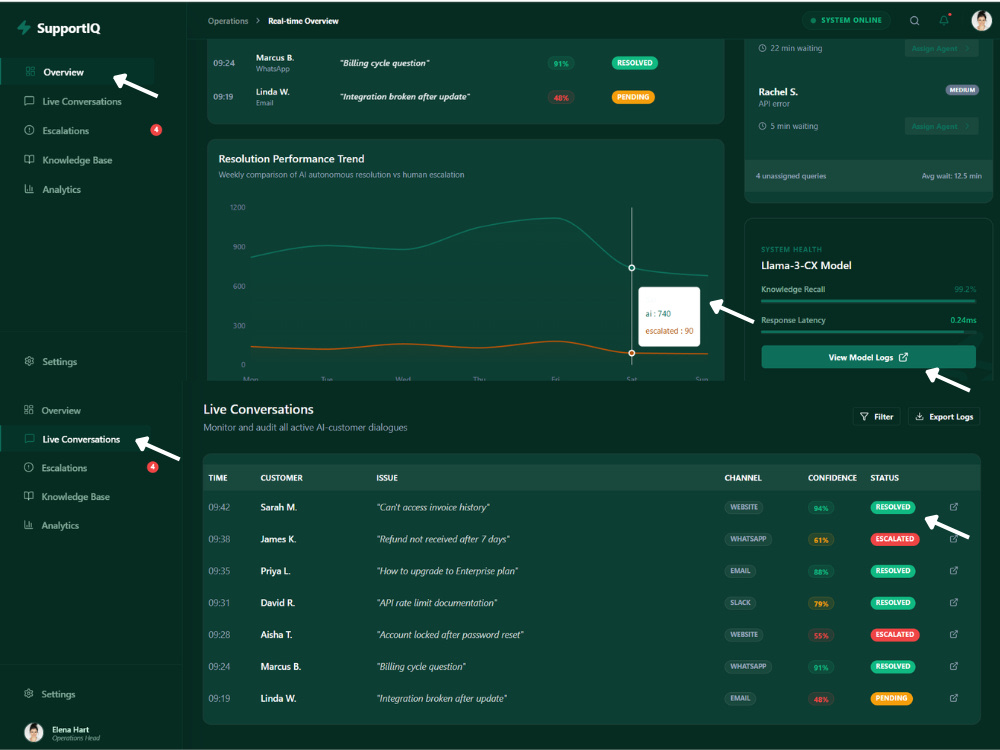The image size is (1000, 750).
Task: Click the SYSTEM ONLINE status pill
Action: (x=846, y=20)
